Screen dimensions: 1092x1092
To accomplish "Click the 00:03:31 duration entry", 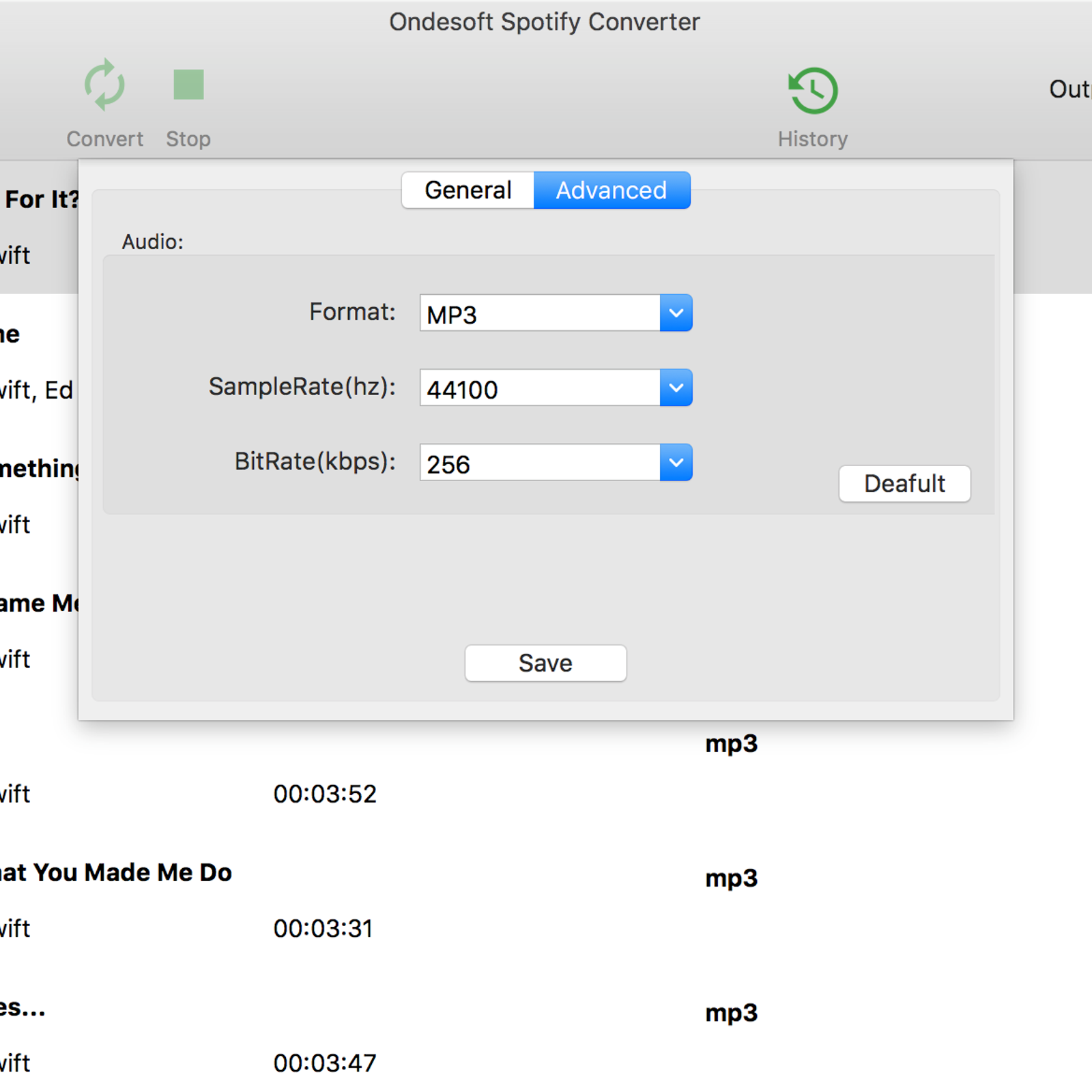I will click(x=324, y=928).
